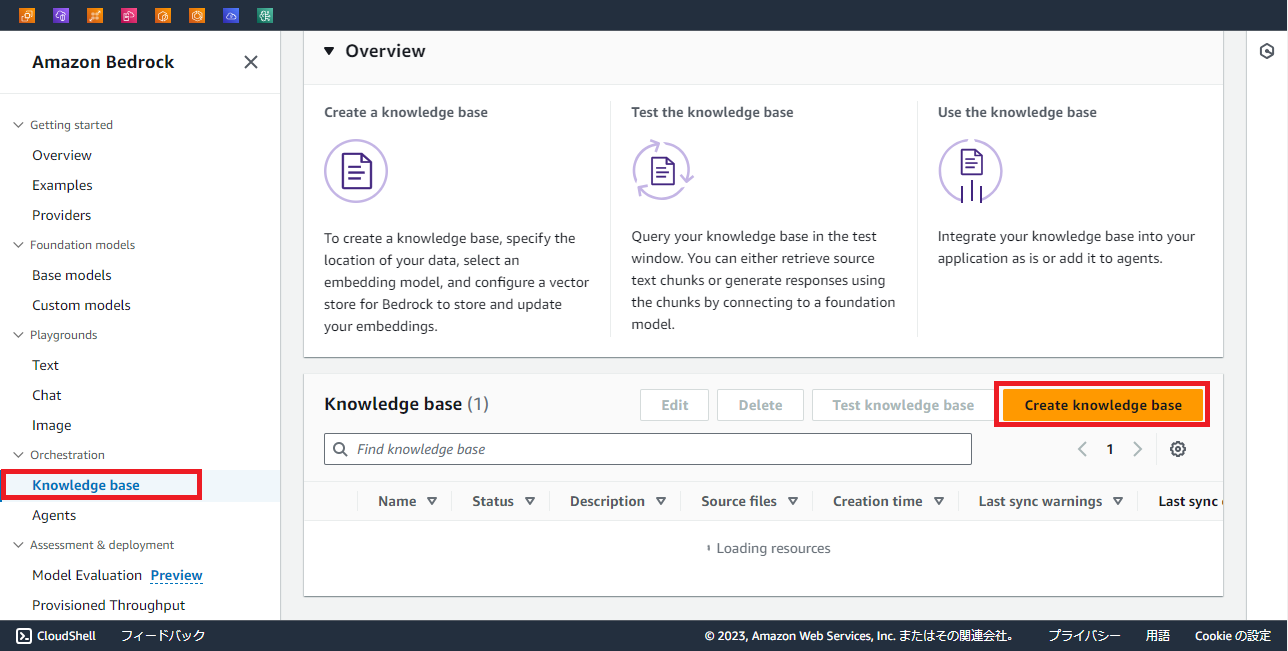
Task: Click the Knowledge base (1) table heading
Action: [406, 404]
